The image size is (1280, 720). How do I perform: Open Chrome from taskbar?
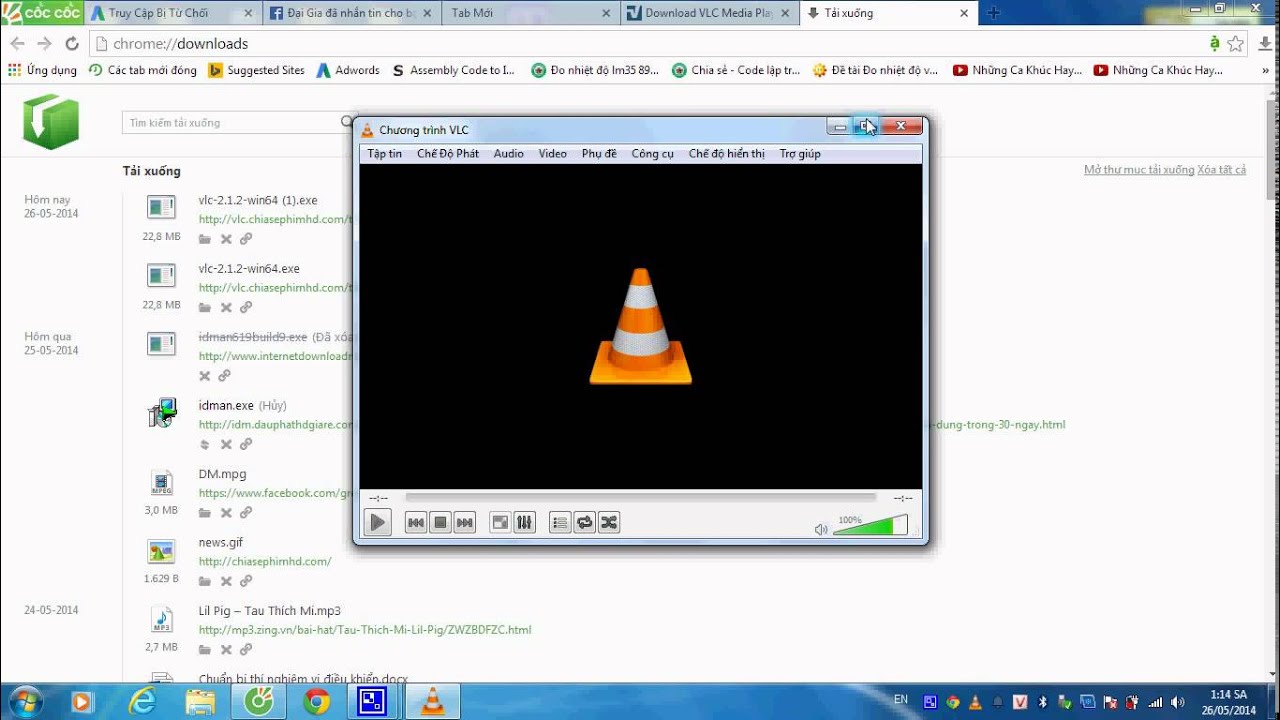tap(318, 702)
